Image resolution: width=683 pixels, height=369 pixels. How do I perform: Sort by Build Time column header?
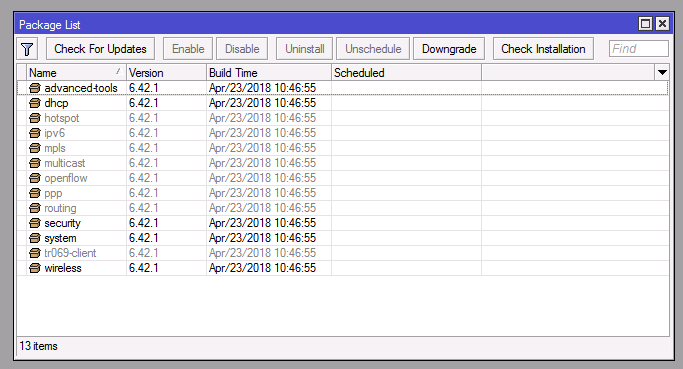click(x=269, y=73)
